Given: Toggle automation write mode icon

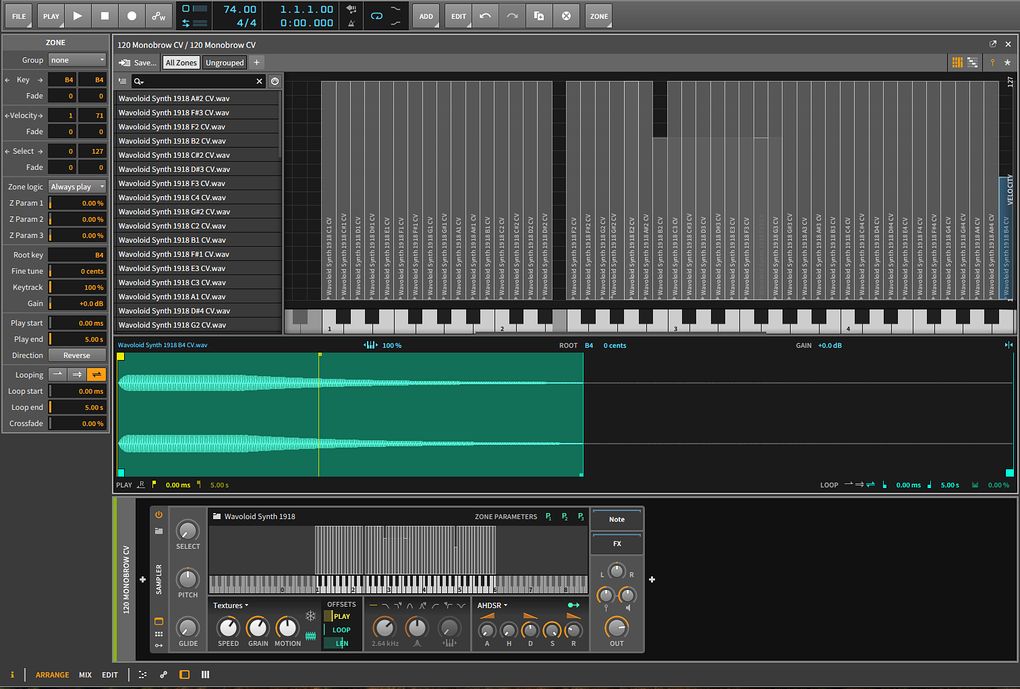Looking at the screenshot, I should click(x=159, y=16).
